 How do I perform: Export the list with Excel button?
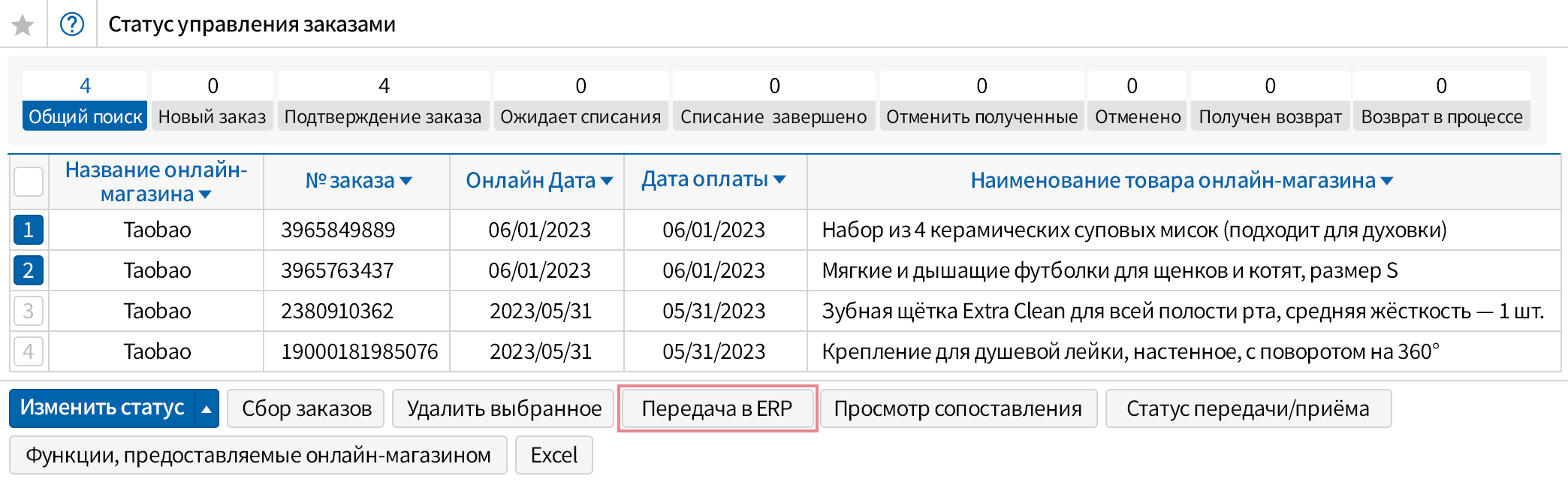(x=554, y=455)
